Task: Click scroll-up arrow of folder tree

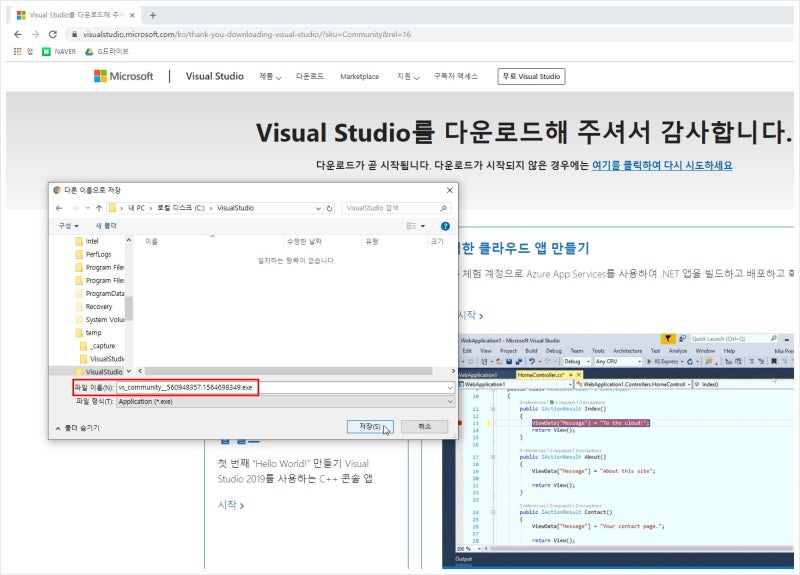Action: 129,240
